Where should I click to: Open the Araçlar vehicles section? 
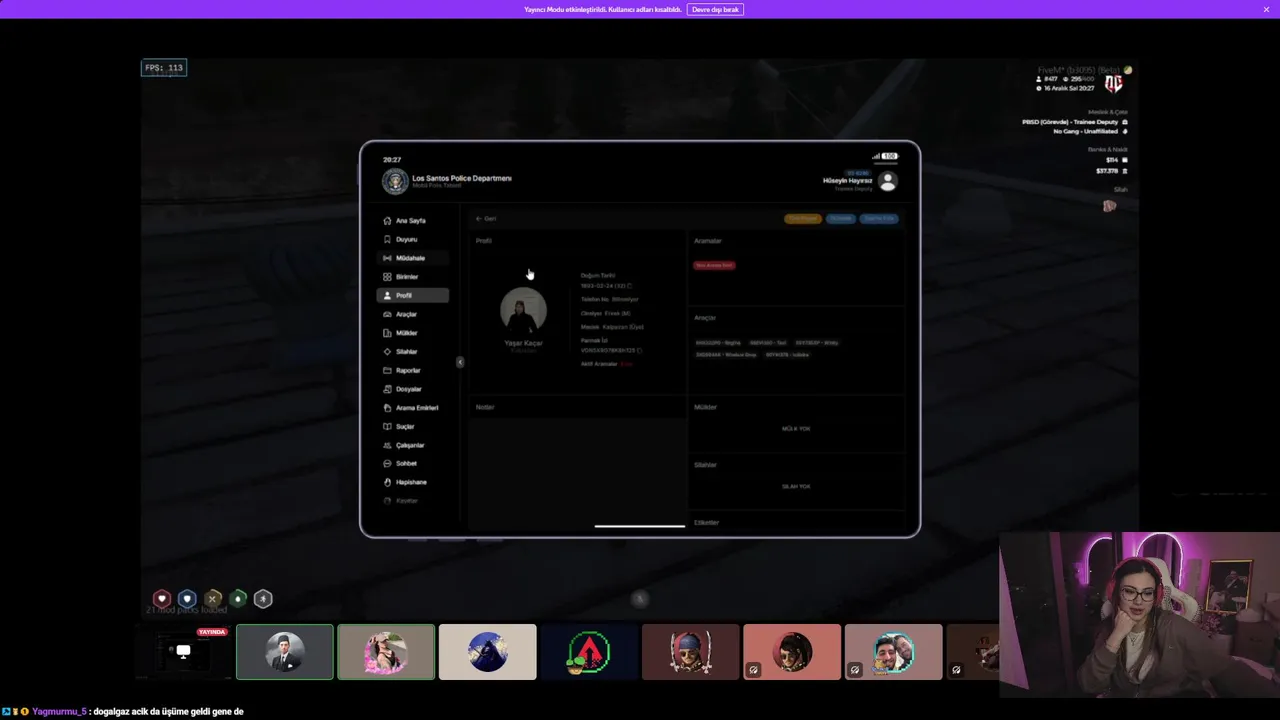[411, 314]
